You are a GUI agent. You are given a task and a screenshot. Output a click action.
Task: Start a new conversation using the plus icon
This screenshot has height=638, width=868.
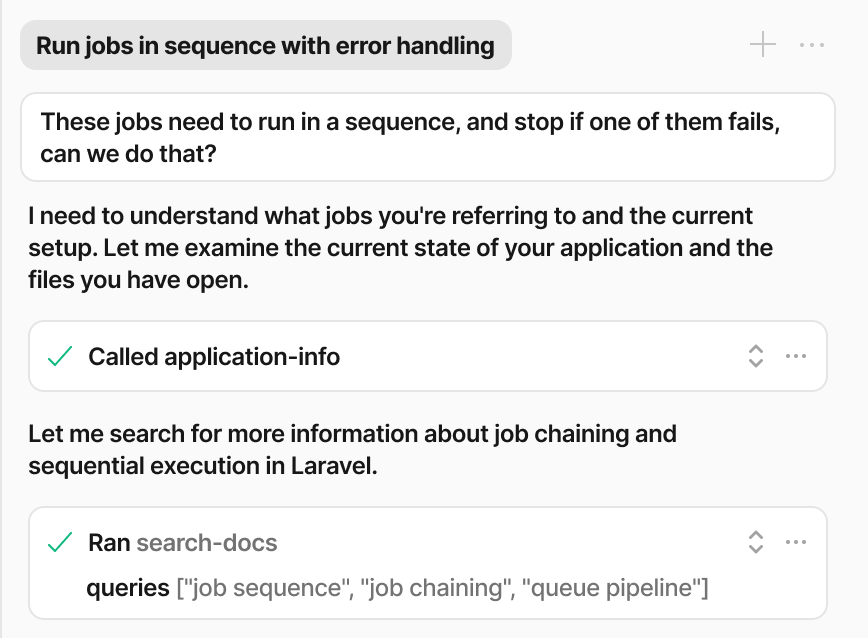pos(763,44)
